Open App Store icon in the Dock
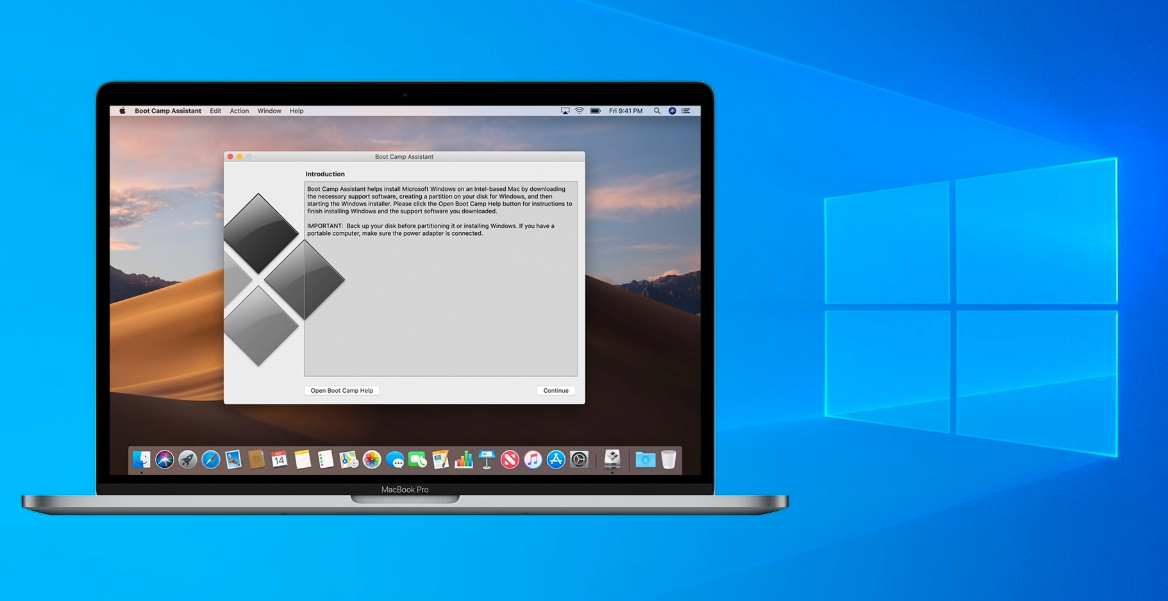1168x601 pixels. coord(556,460)
